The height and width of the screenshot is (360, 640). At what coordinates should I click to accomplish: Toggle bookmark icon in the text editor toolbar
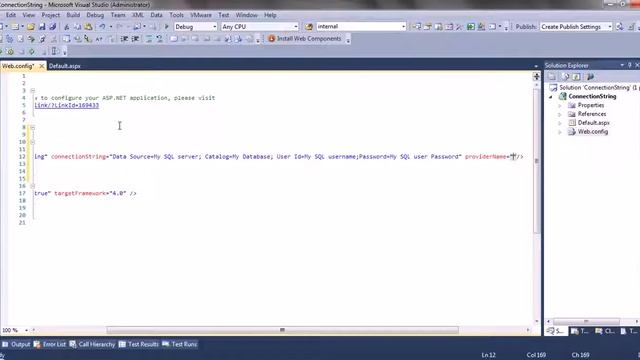click(174, 39)
